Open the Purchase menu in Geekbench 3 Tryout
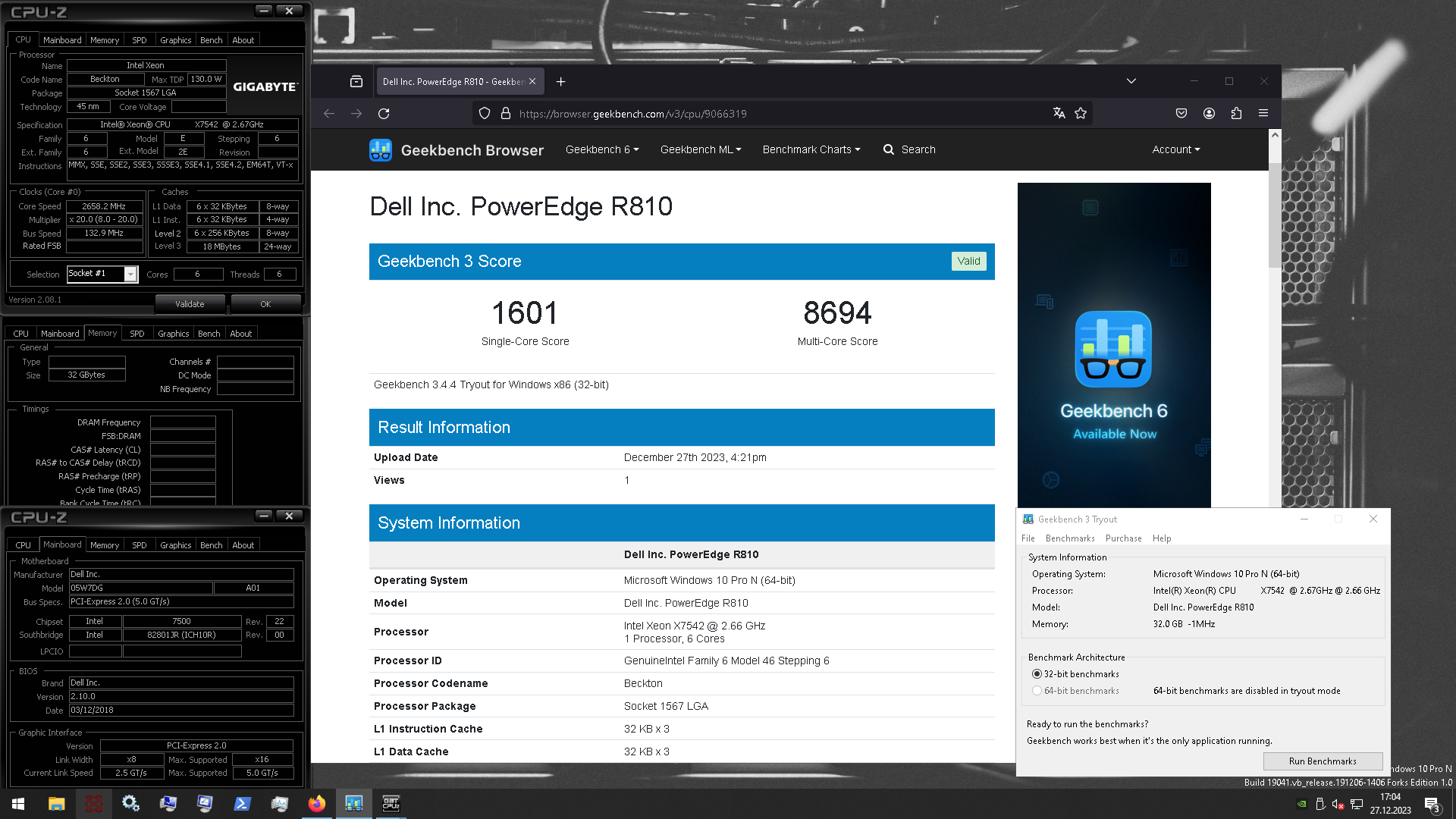 [x=1124, y=538]
